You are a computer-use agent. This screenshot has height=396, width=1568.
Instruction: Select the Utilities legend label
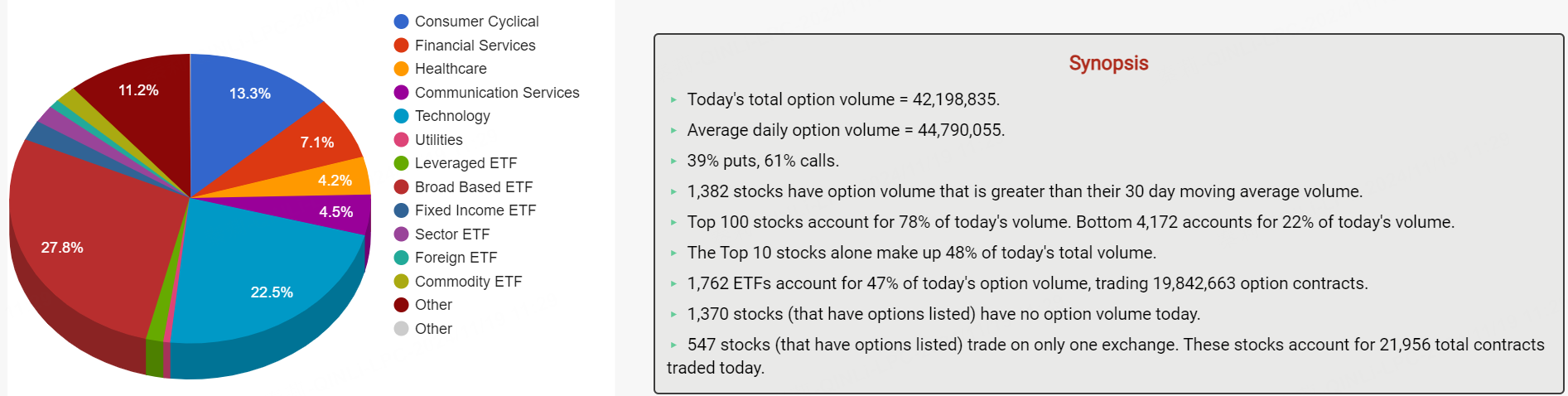[438, 140]
